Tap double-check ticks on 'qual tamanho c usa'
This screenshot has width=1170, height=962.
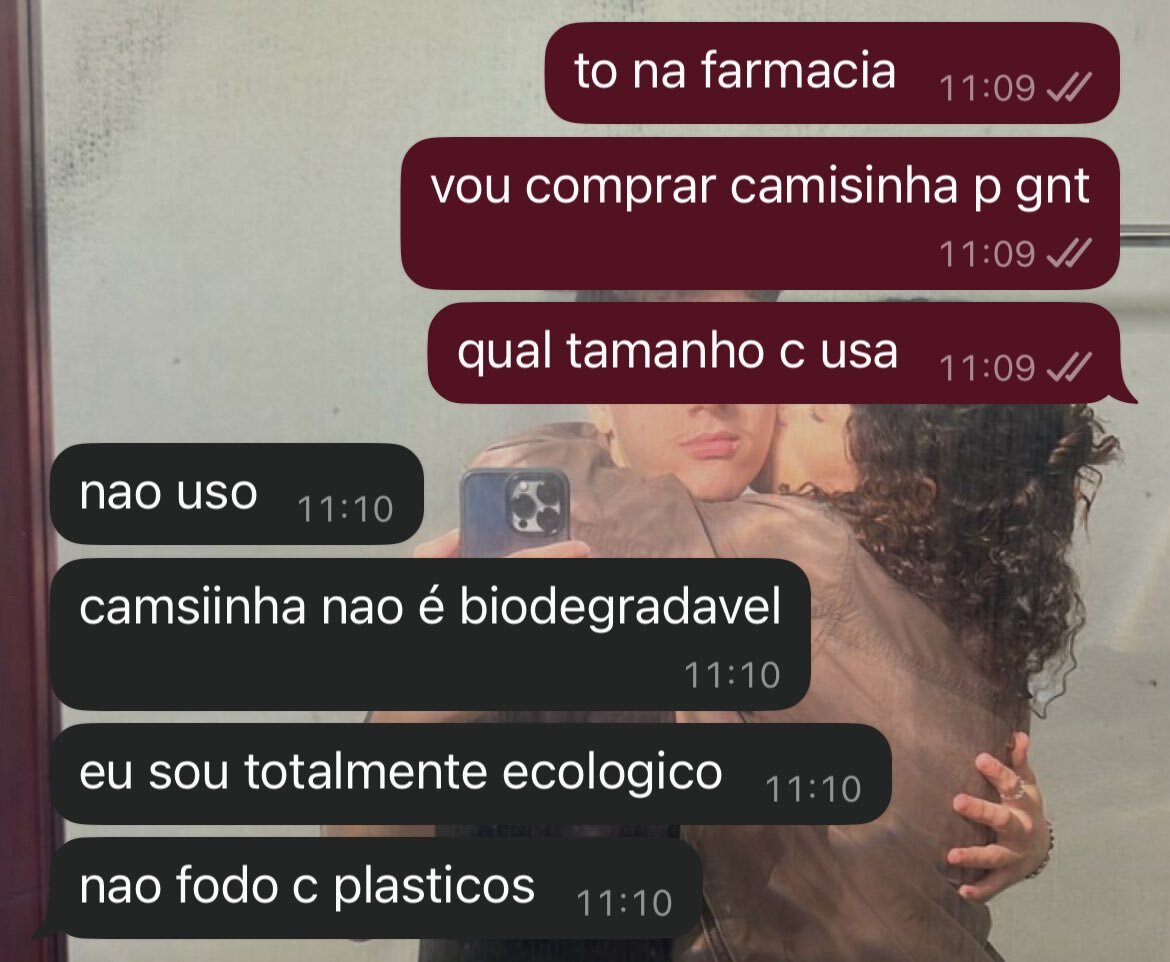[1069, 367]
